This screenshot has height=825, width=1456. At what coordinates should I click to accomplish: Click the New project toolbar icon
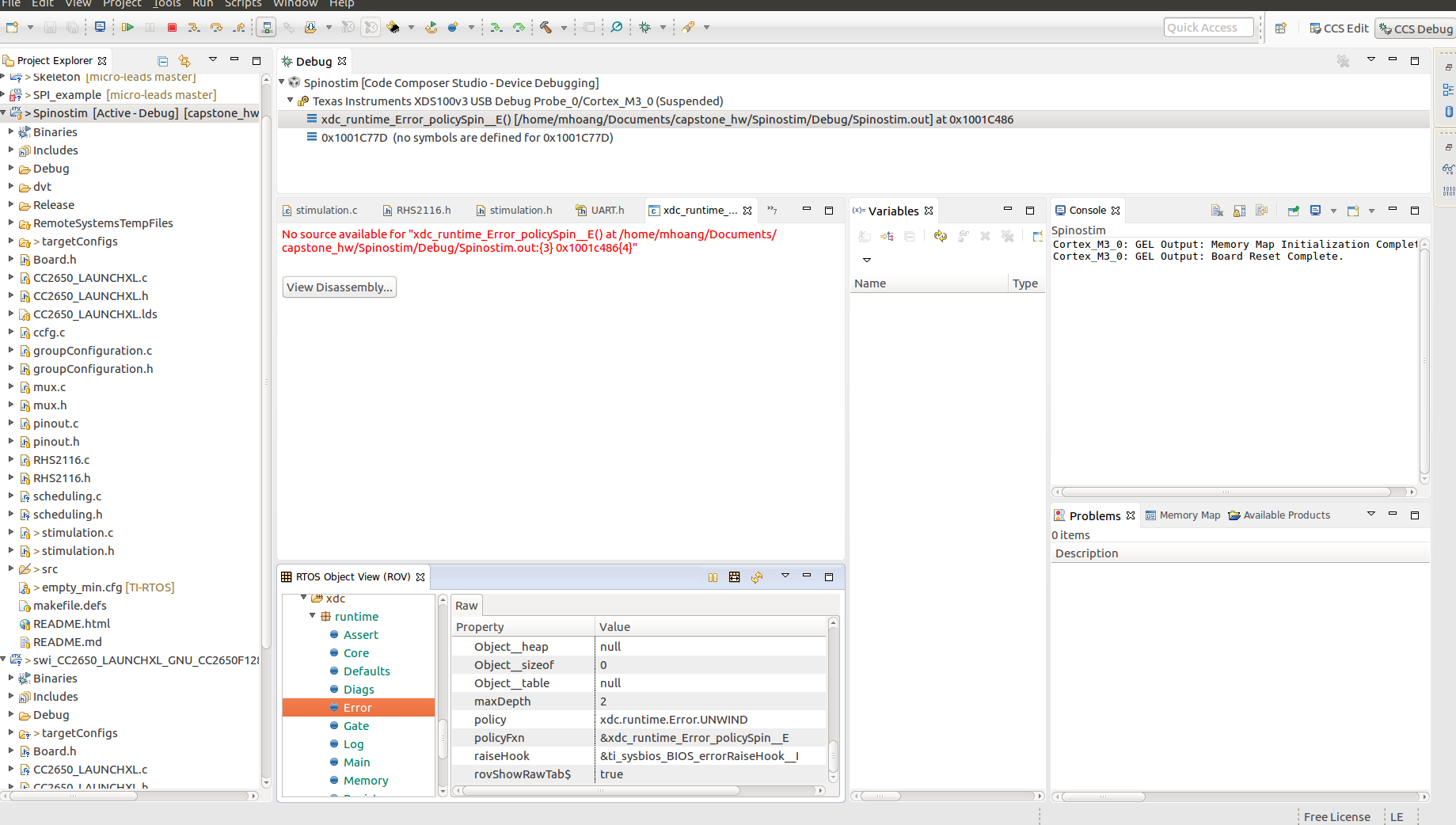pyautogui.click(x=12, y=28)
